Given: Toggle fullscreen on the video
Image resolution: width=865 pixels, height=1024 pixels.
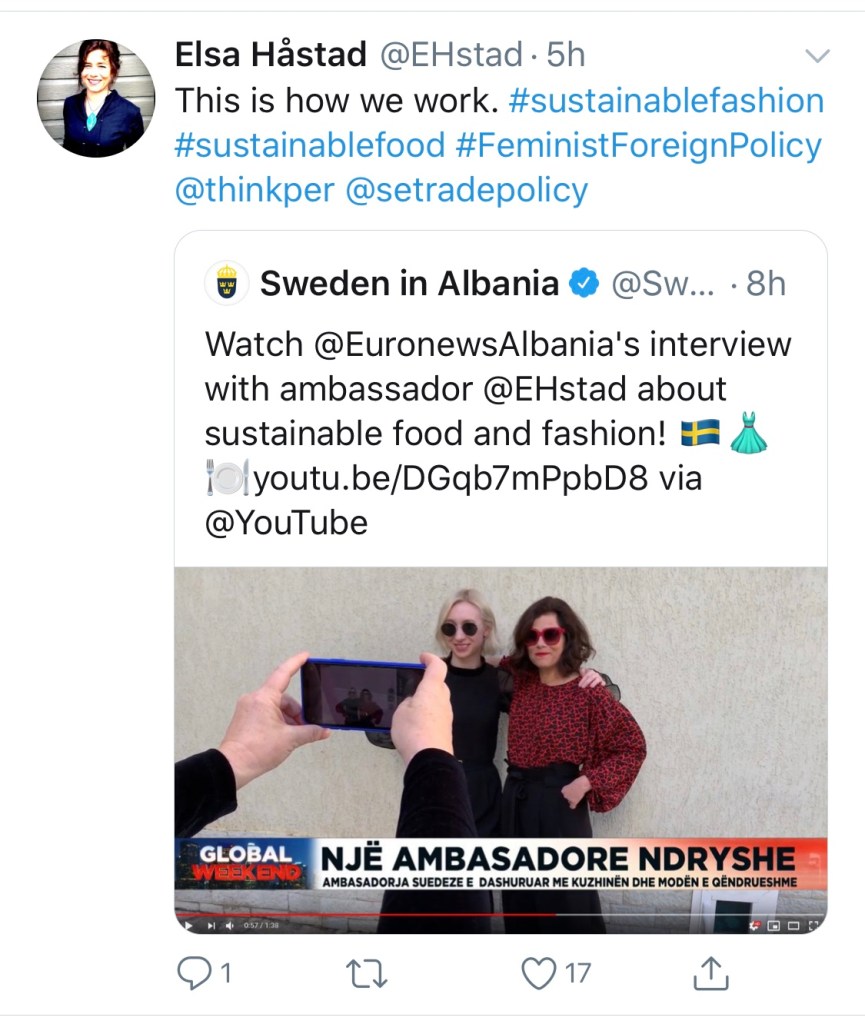Looking at the screenshot, I should 813,926.
